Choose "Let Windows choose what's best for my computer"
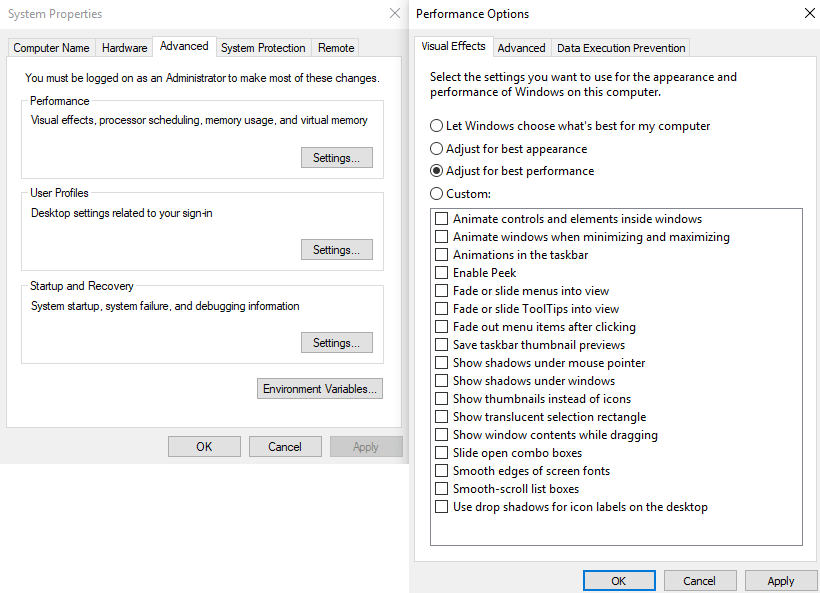 436,125
